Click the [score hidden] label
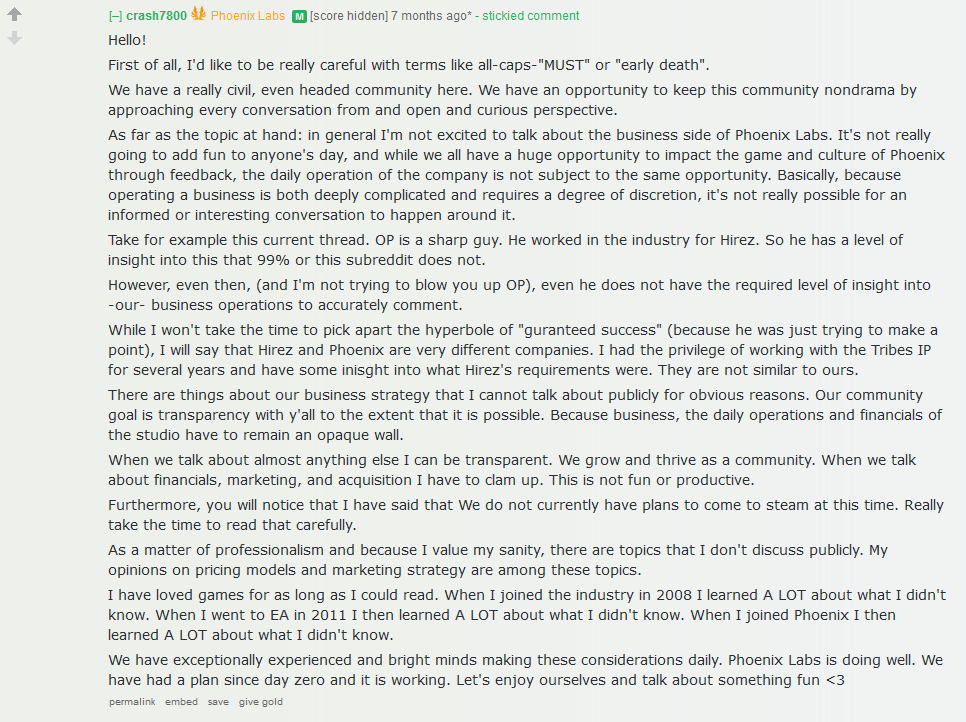 click(x=349, y=16)
